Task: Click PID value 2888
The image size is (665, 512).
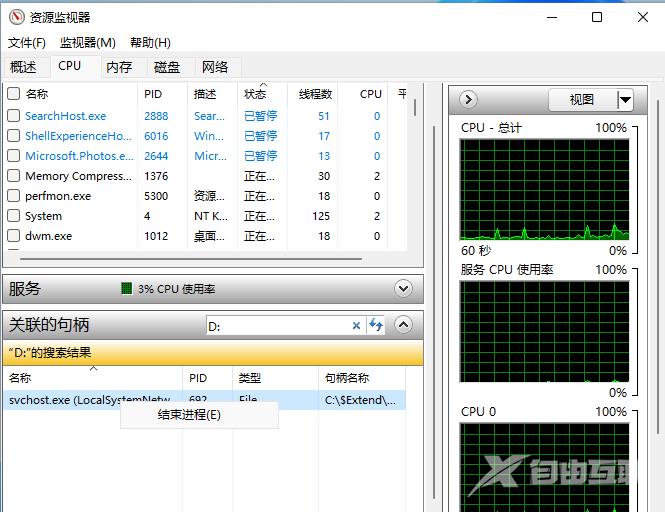Action: (156, 116)
